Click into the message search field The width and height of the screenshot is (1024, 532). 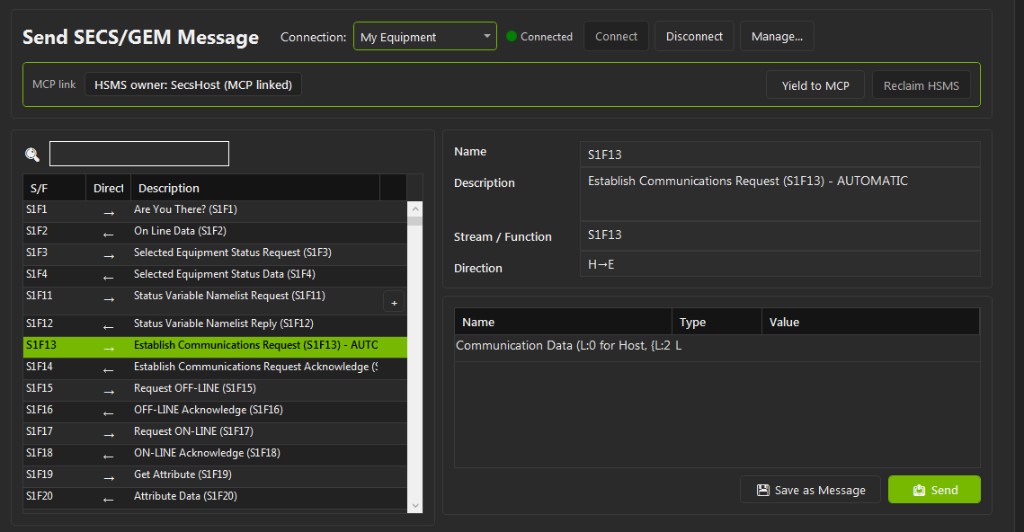tap(139, 153)
